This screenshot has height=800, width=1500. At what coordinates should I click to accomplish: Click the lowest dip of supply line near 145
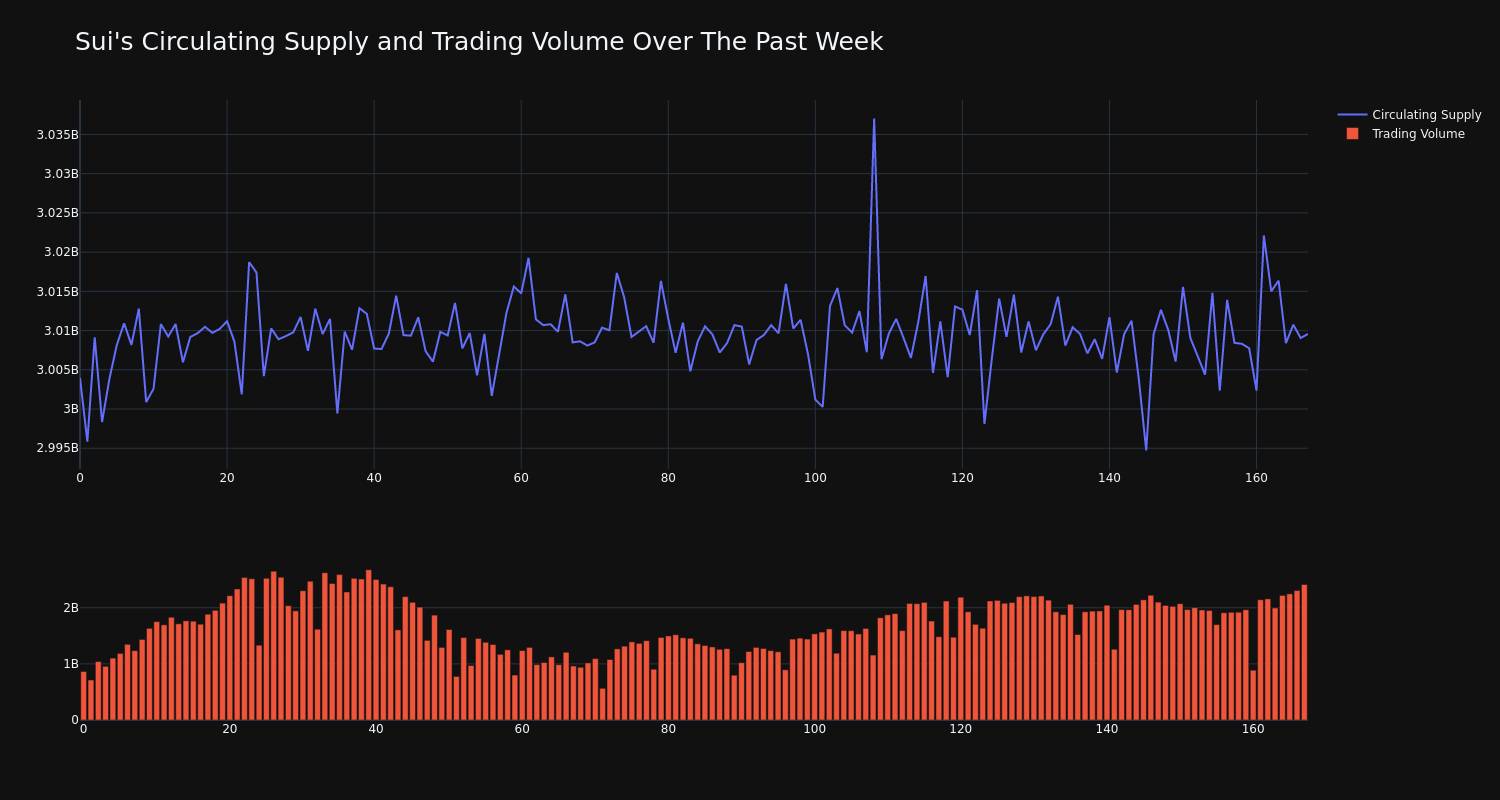point(1146,449)
